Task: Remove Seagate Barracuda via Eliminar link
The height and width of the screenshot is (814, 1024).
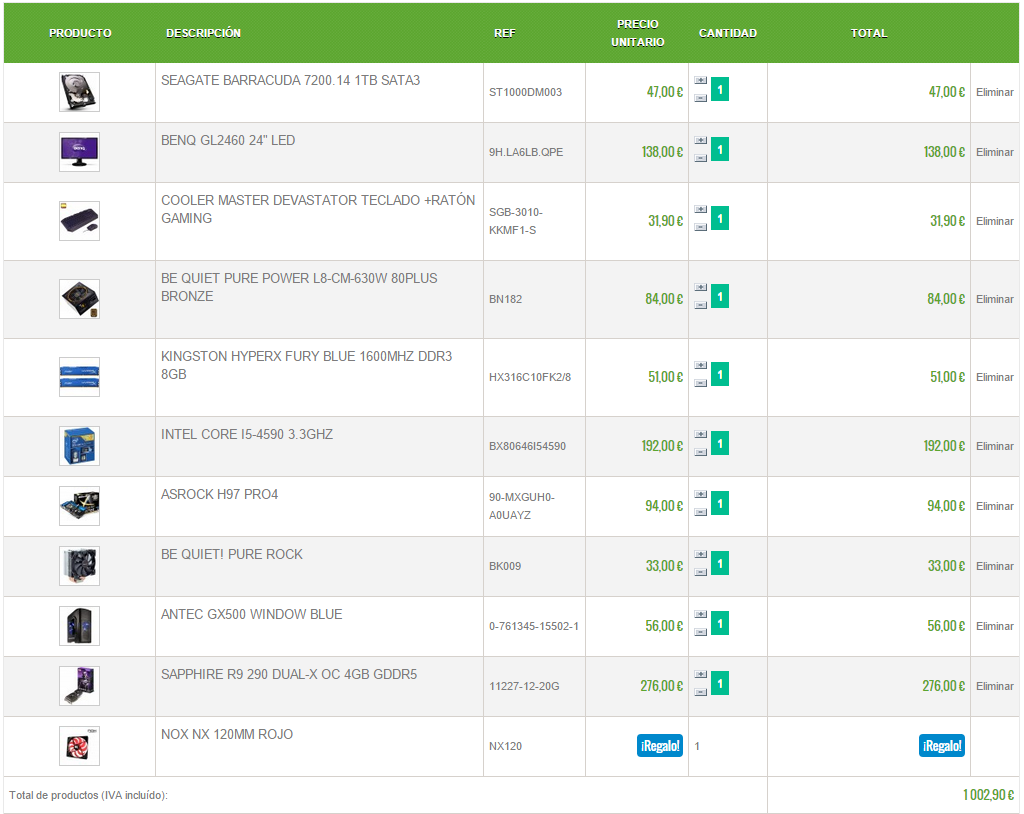Action: (x=995, y=92)
